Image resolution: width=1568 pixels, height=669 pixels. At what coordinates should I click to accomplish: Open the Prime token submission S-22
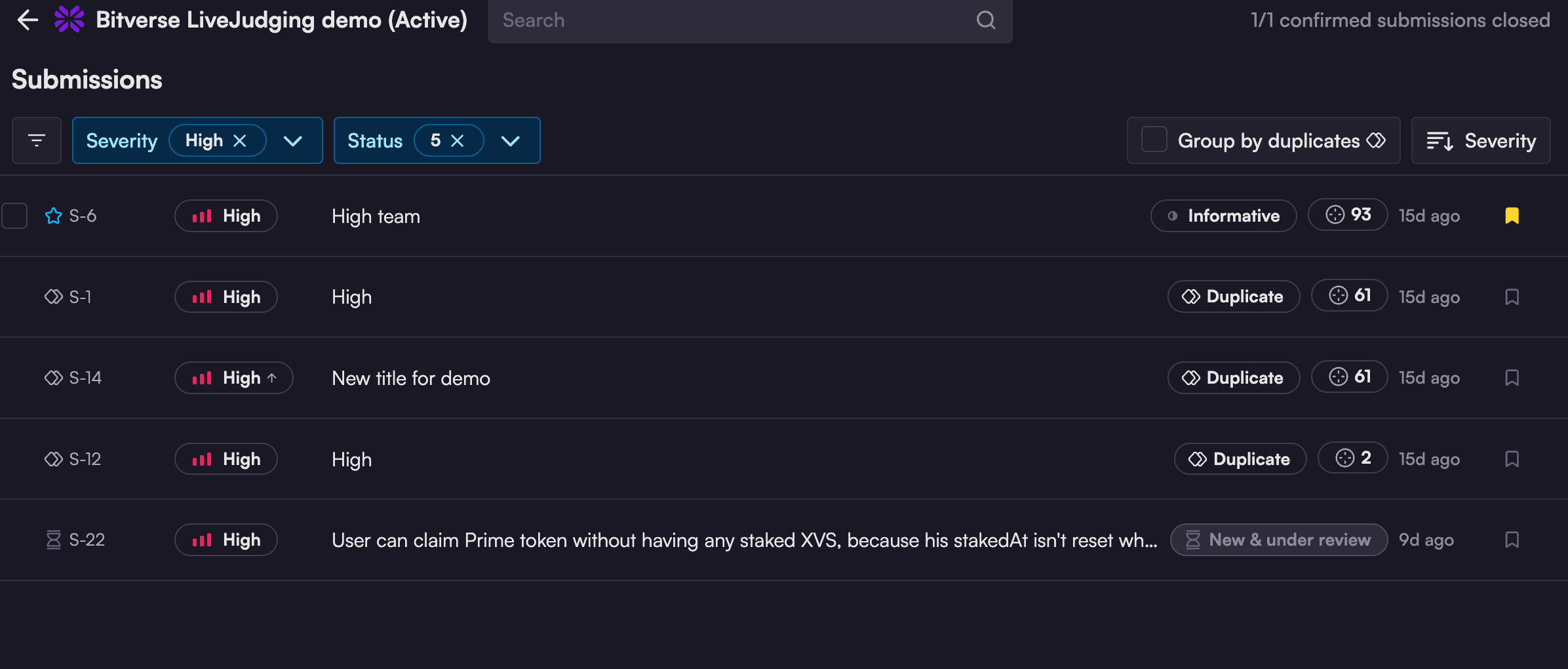(744, 540)
